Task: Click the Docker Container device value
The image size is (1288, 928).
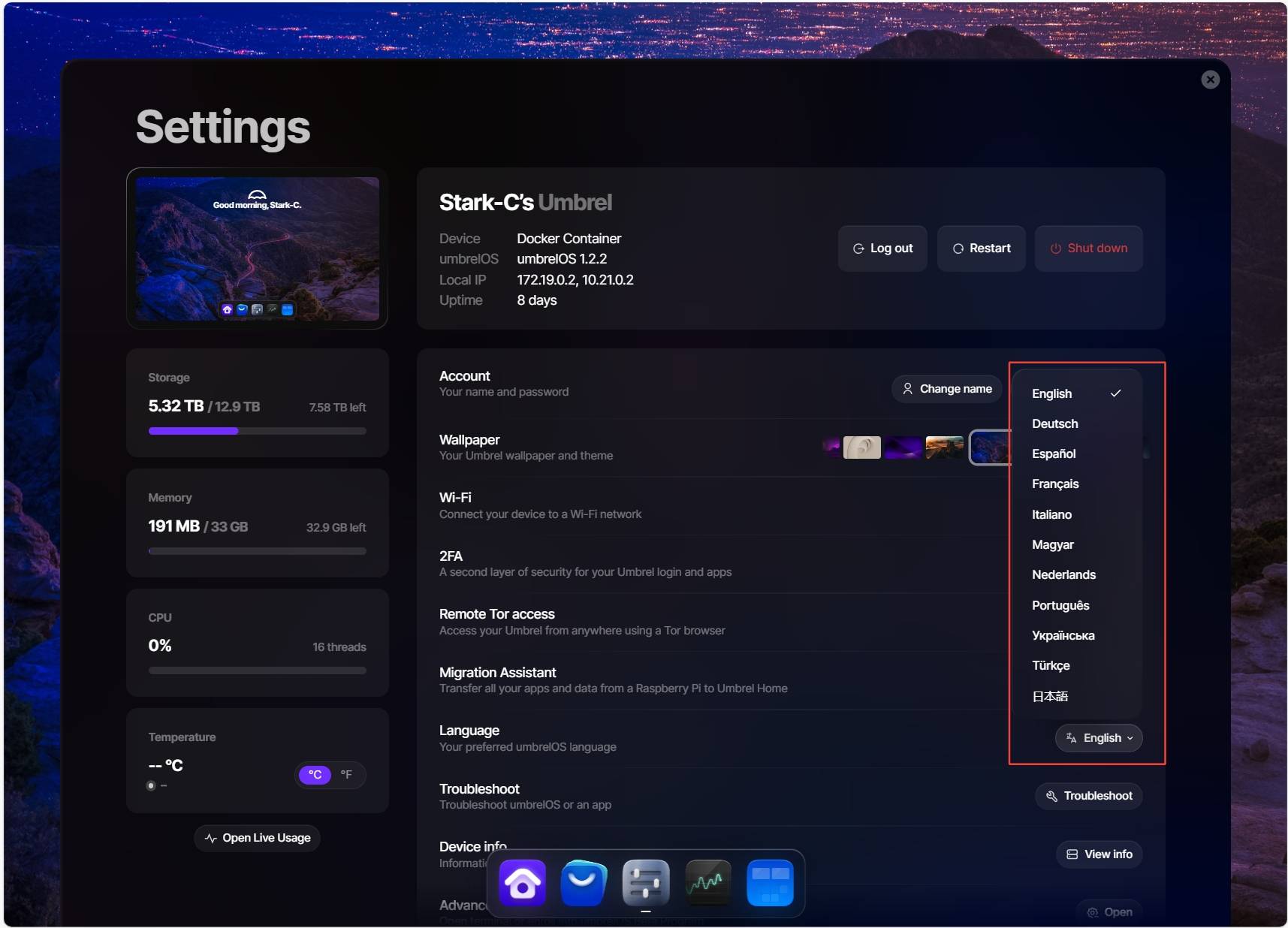Action: 569,239
